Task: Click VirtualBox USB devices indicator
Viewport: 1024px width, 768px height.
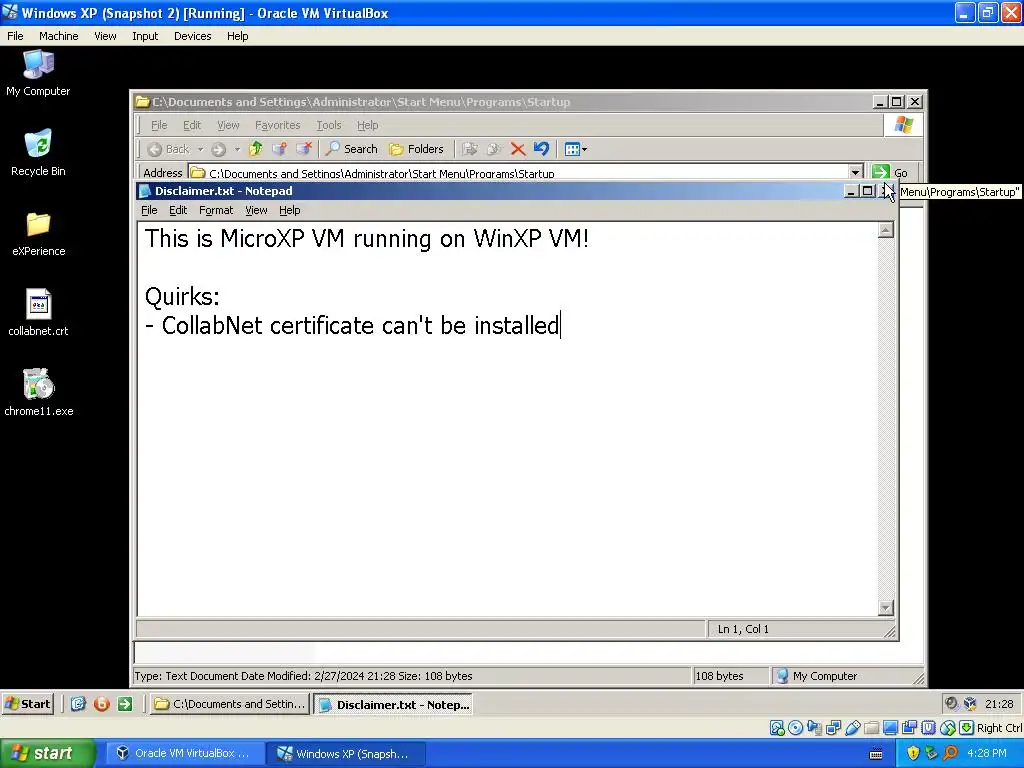Action: (x=852, y=728)
